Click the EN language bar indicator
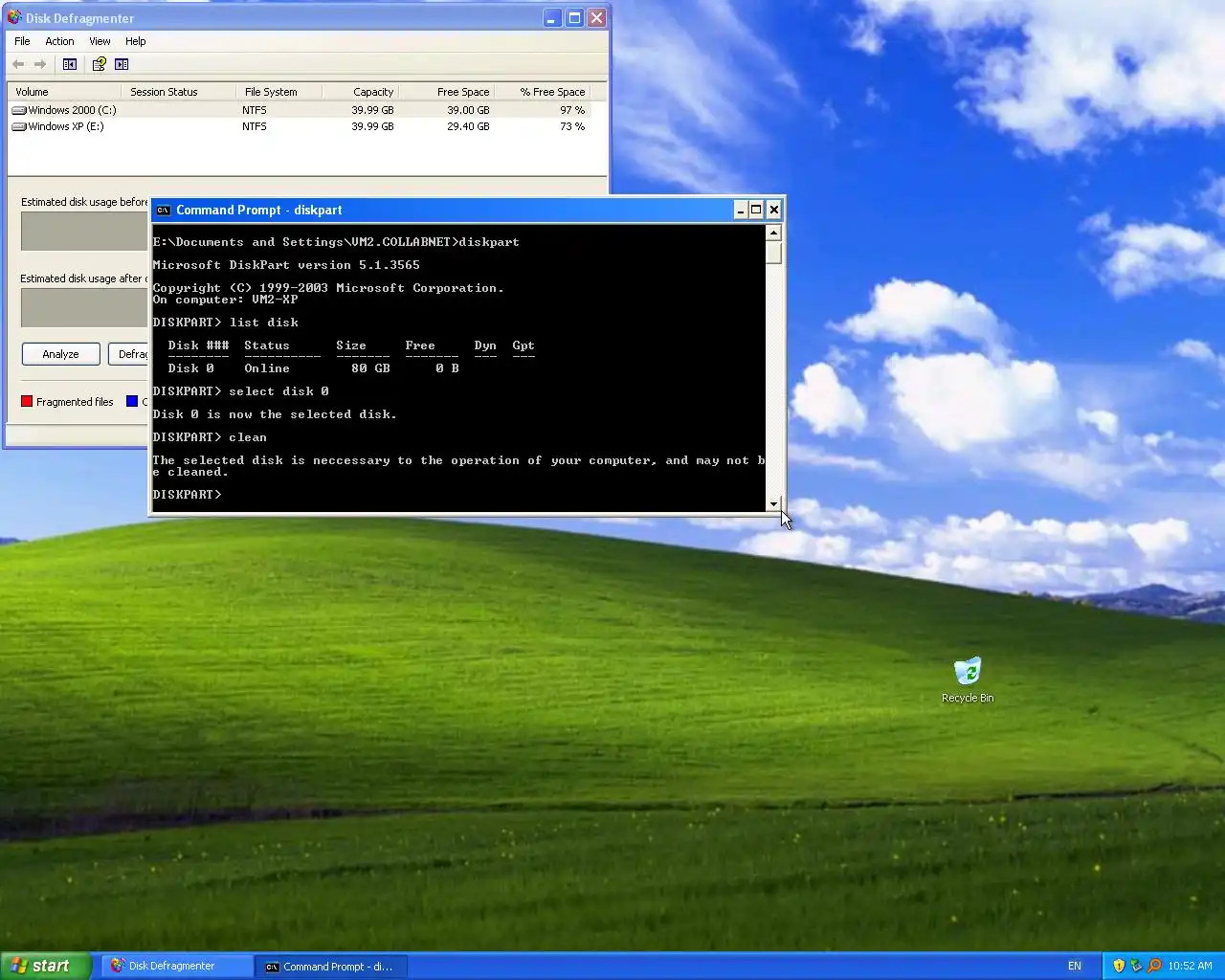The image size is (1225, 980). click(x=1075, y=967)
